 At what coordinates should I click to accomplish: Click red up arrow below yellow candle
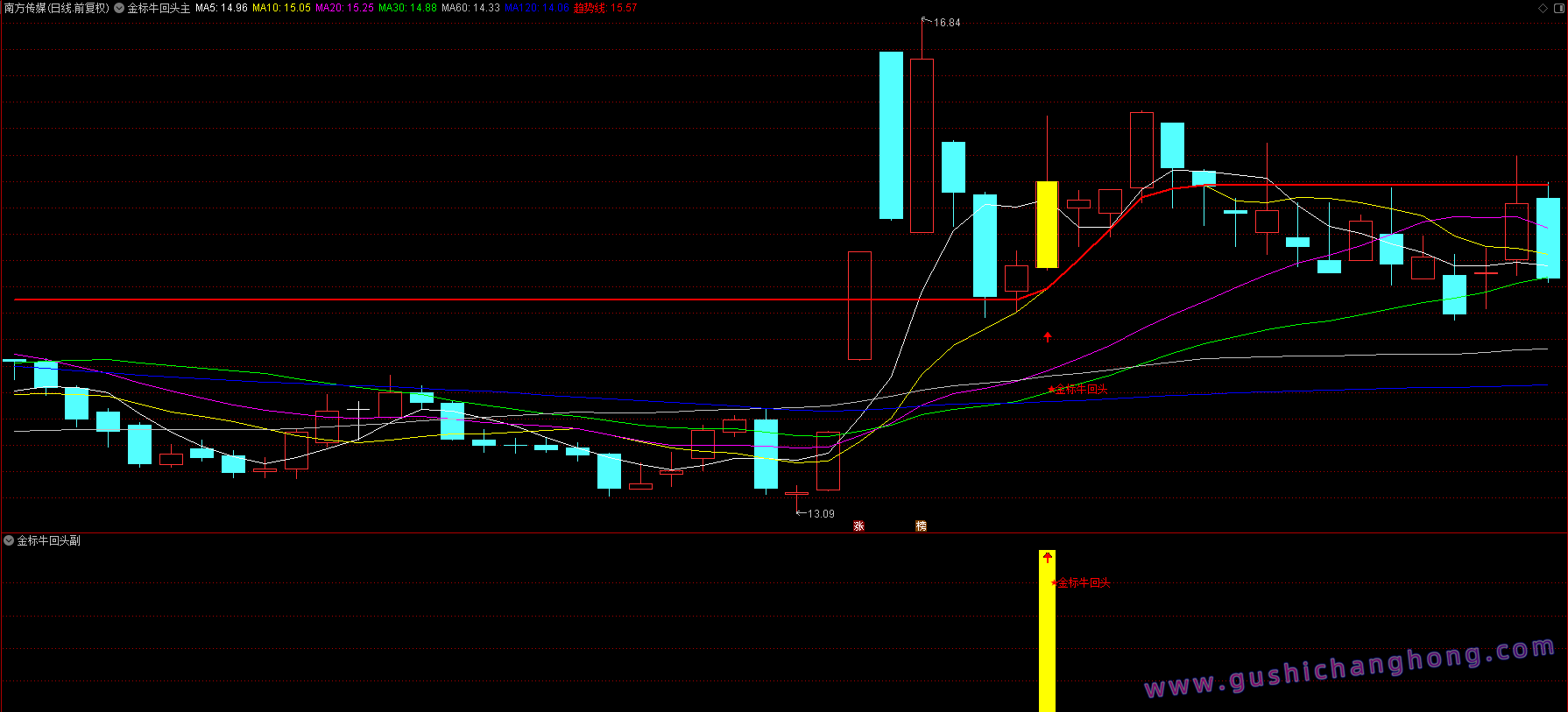[x=1047, y=336]
